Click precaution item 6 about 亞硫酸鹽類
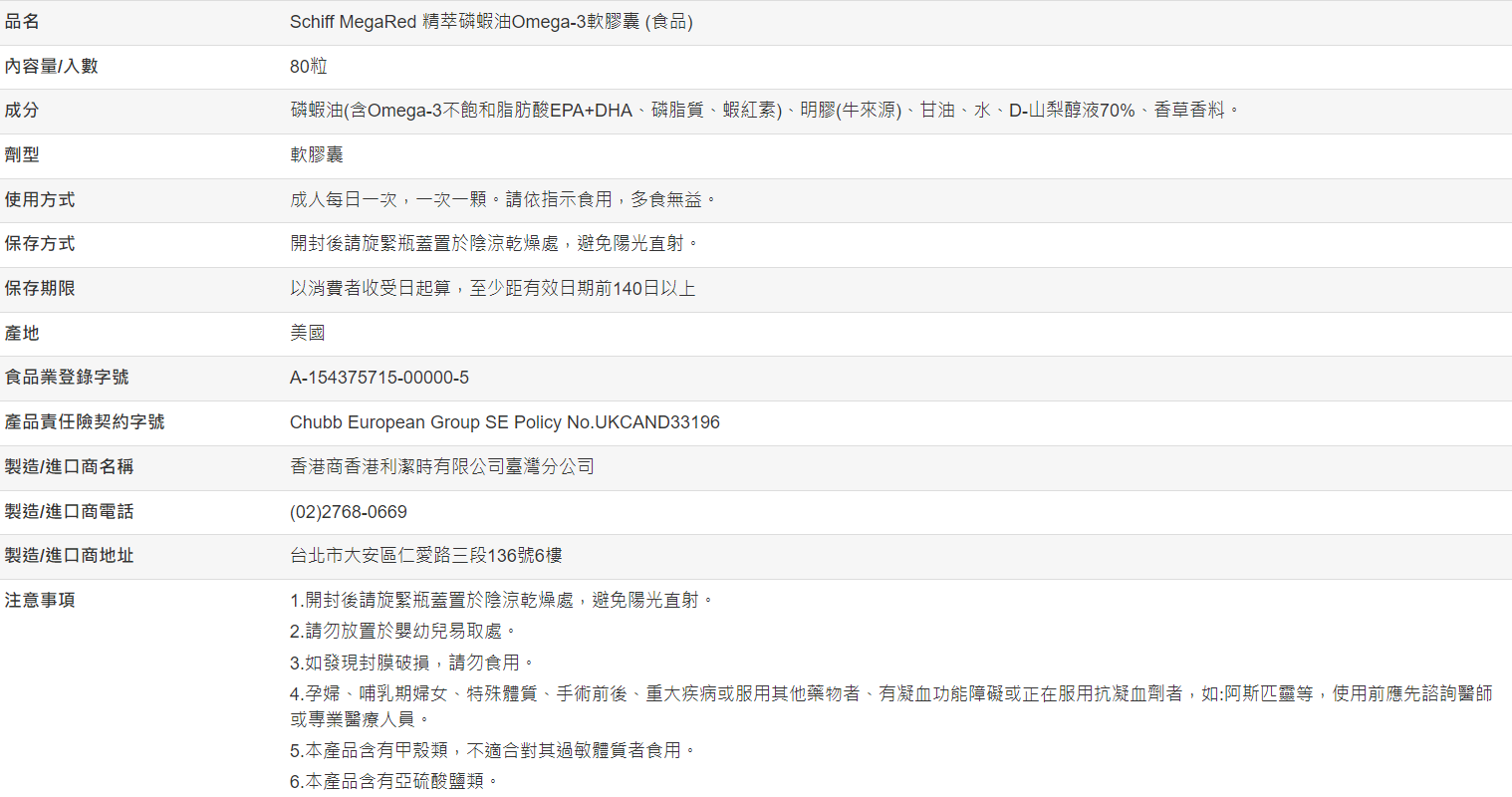This screenshot has height=797, width=1512. pos(393,782)
